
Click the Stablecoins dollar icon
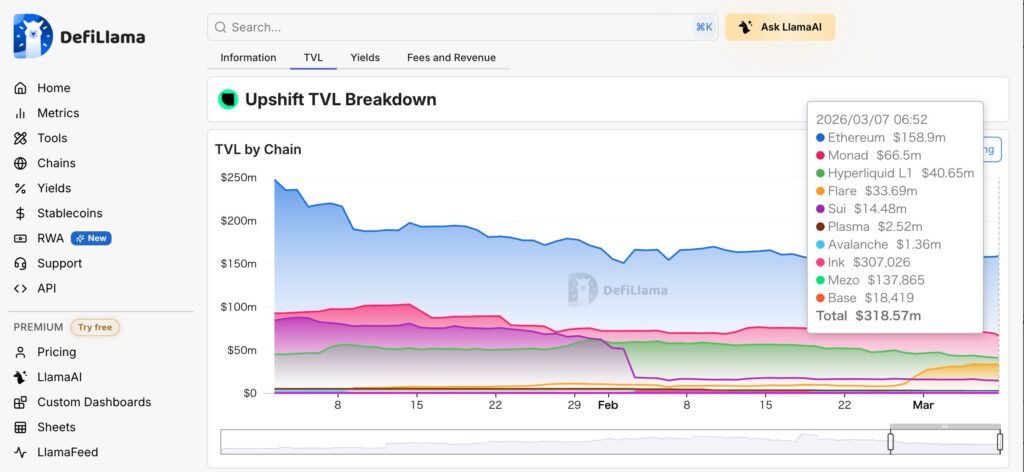(x=20, y=213)
